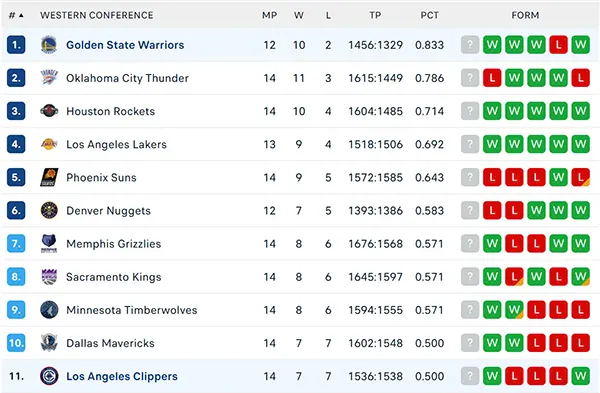Open Golden State Warriors team page

125,45
